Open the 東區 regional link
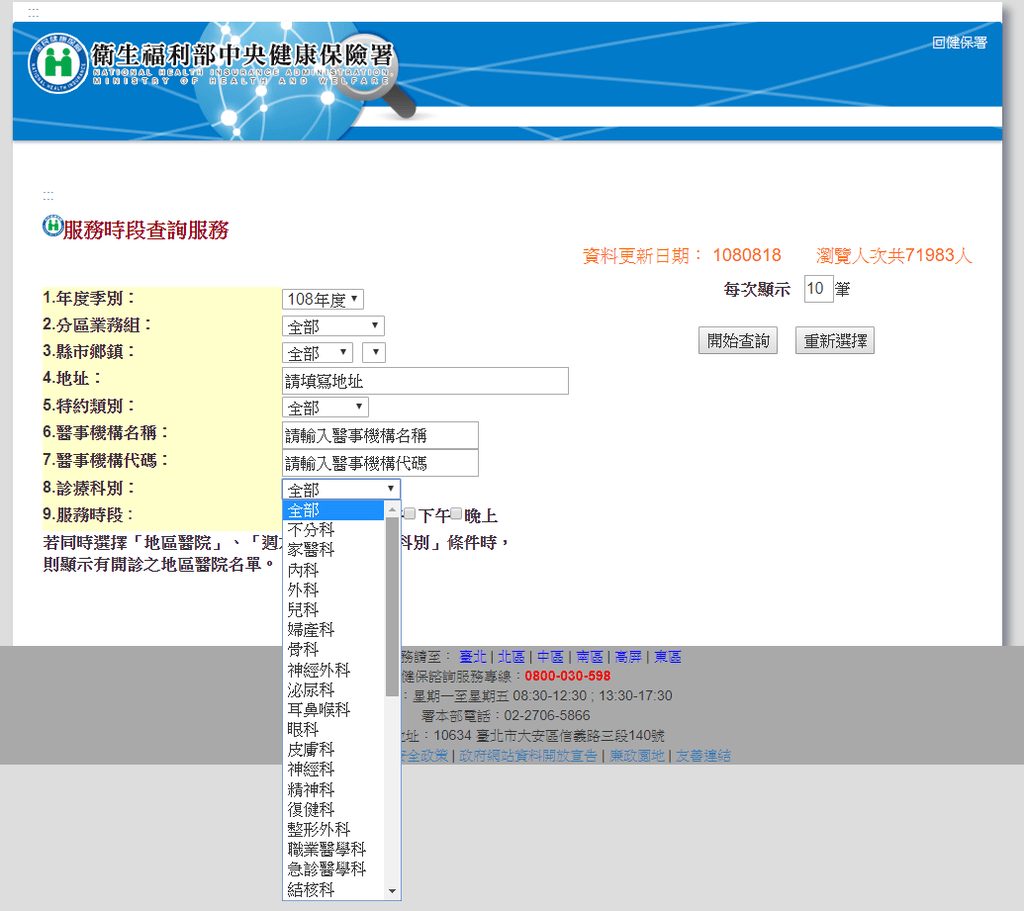 667,656
